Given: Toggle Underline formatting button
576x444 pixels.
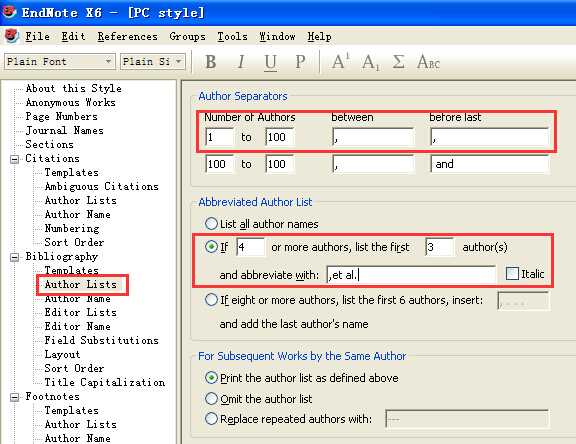Looking at the screenshot, I should [x=270, y=62].
